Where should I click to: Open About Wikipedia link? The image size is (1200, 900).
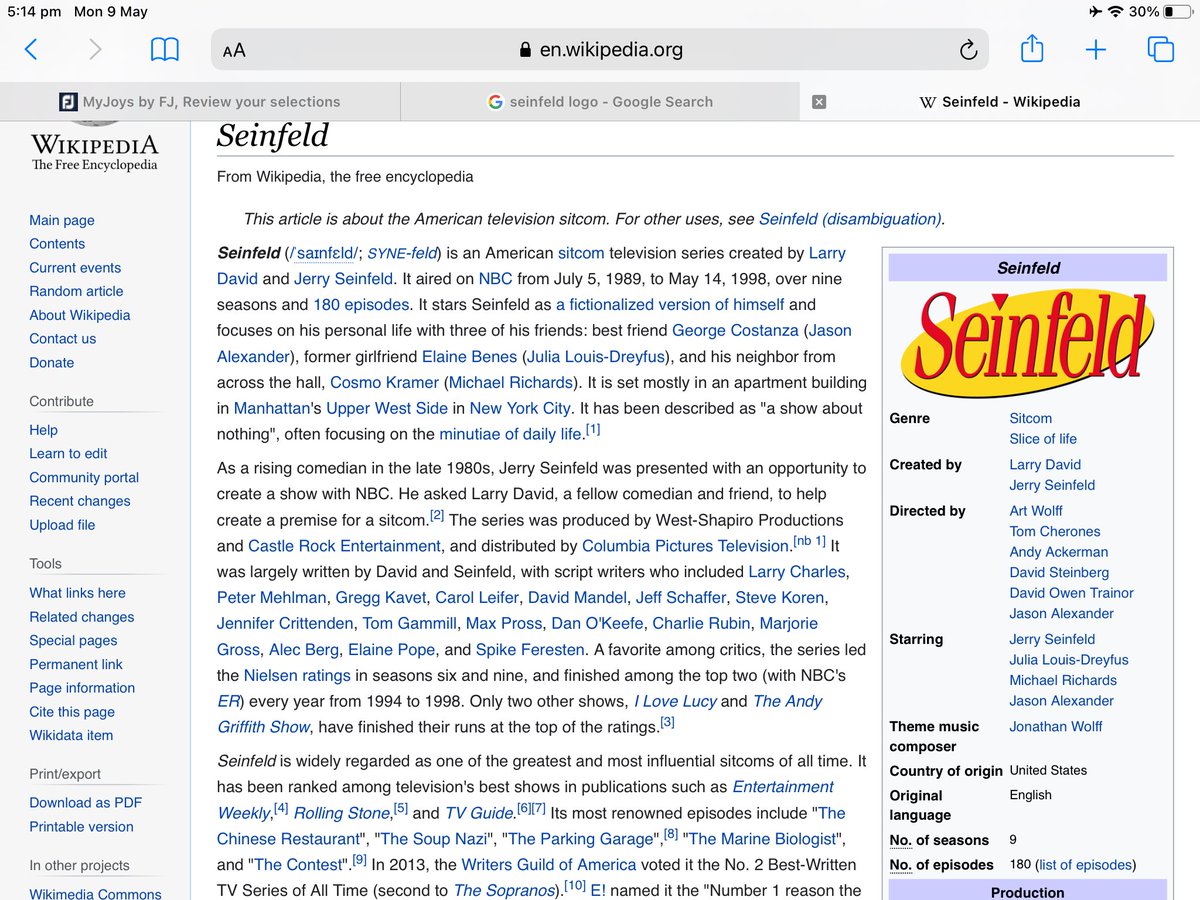pos(80,315)
